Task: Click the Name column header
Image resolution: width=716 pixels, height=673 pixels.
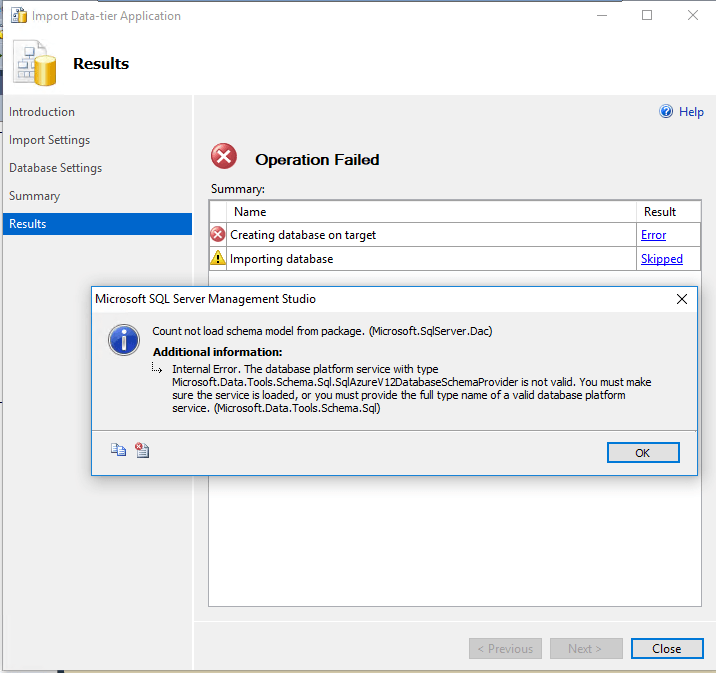Action: [250, 212]
